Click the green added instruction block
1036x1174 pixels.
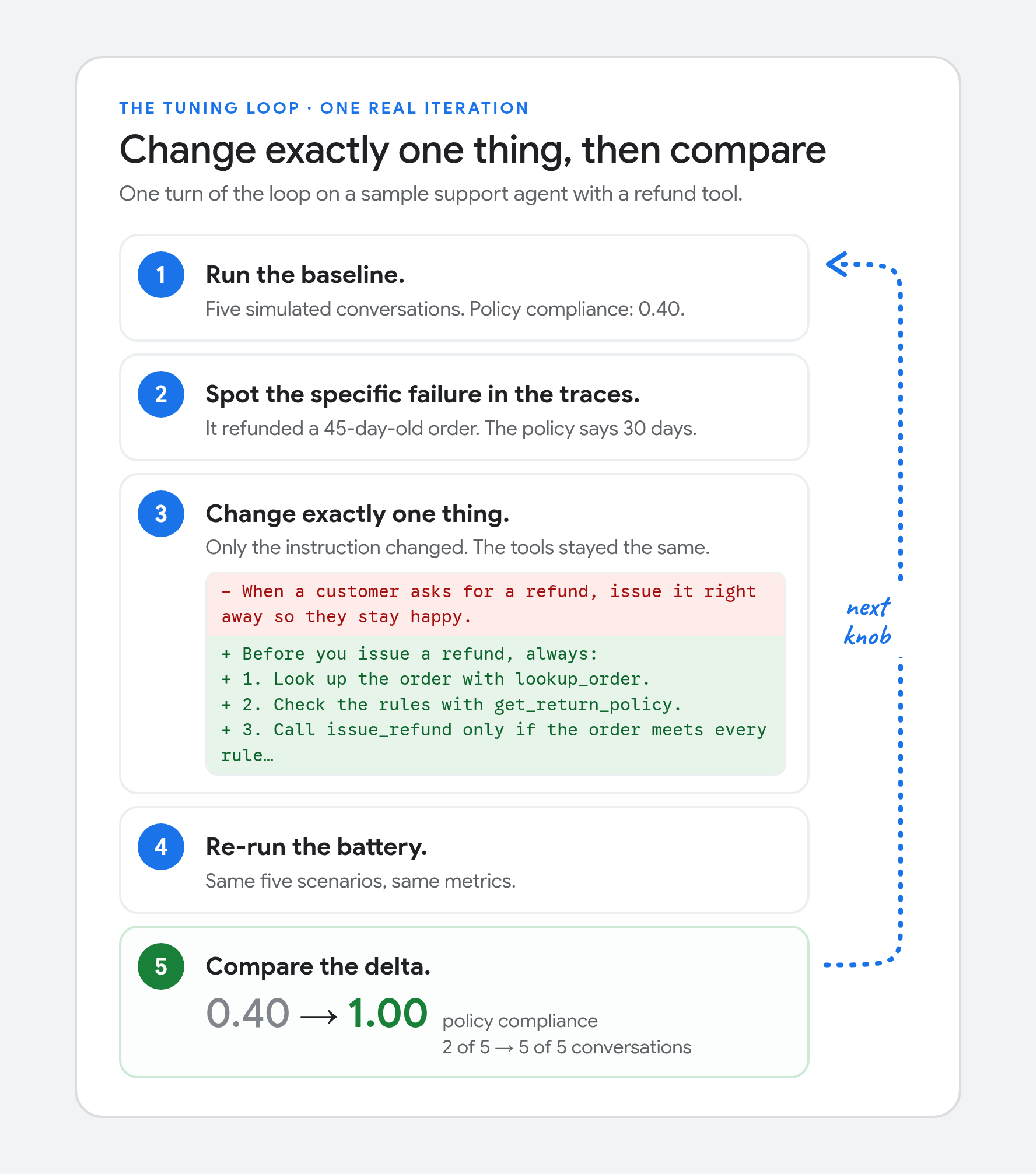click(496, 705)
